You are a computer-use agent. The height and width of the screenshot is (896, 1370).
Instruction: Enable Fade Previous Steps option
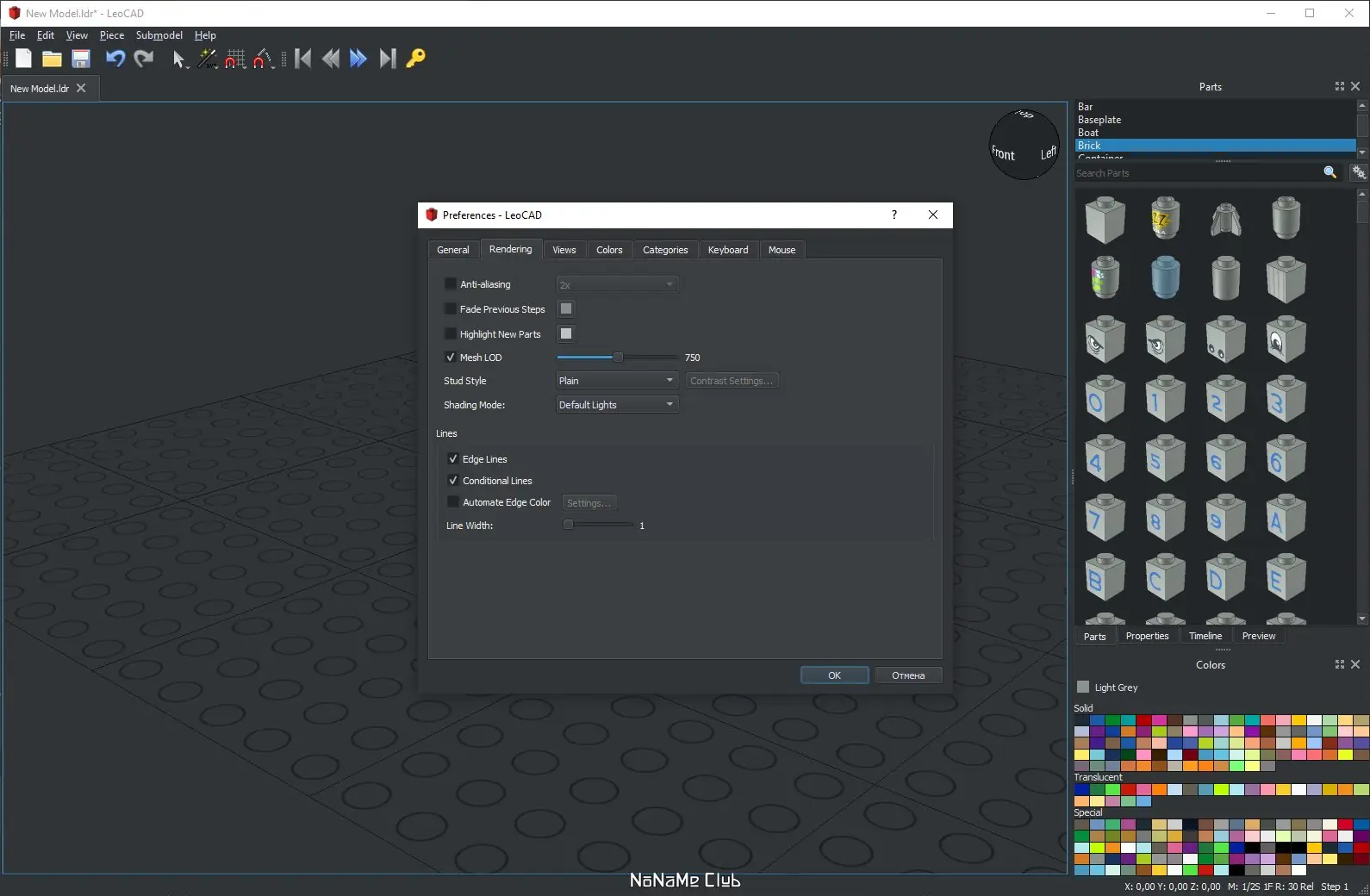[450, 309]
